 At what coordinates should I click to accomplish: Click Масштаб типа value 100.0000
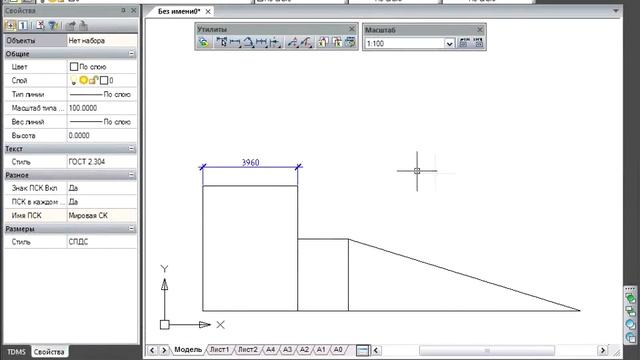(102, 108)
